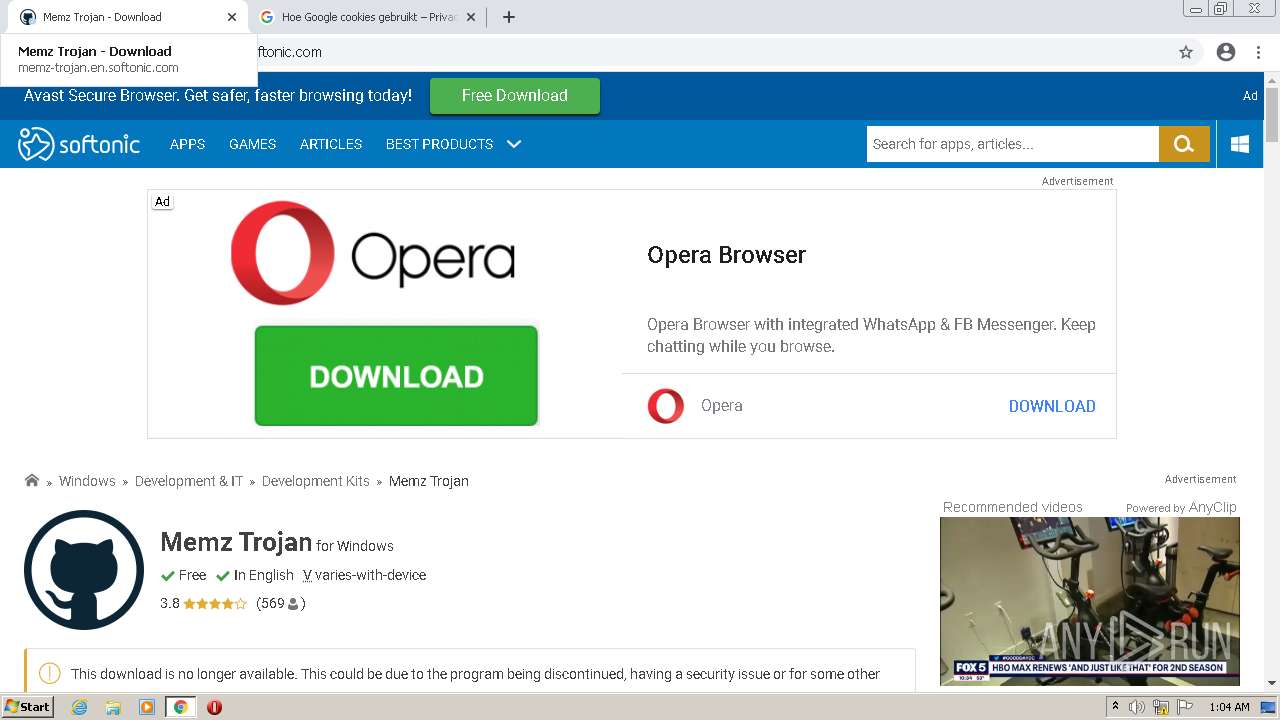The image size is (1280, 720).
Task: Open the BEST PRODUCTS menu
Action: click(439, 144)
